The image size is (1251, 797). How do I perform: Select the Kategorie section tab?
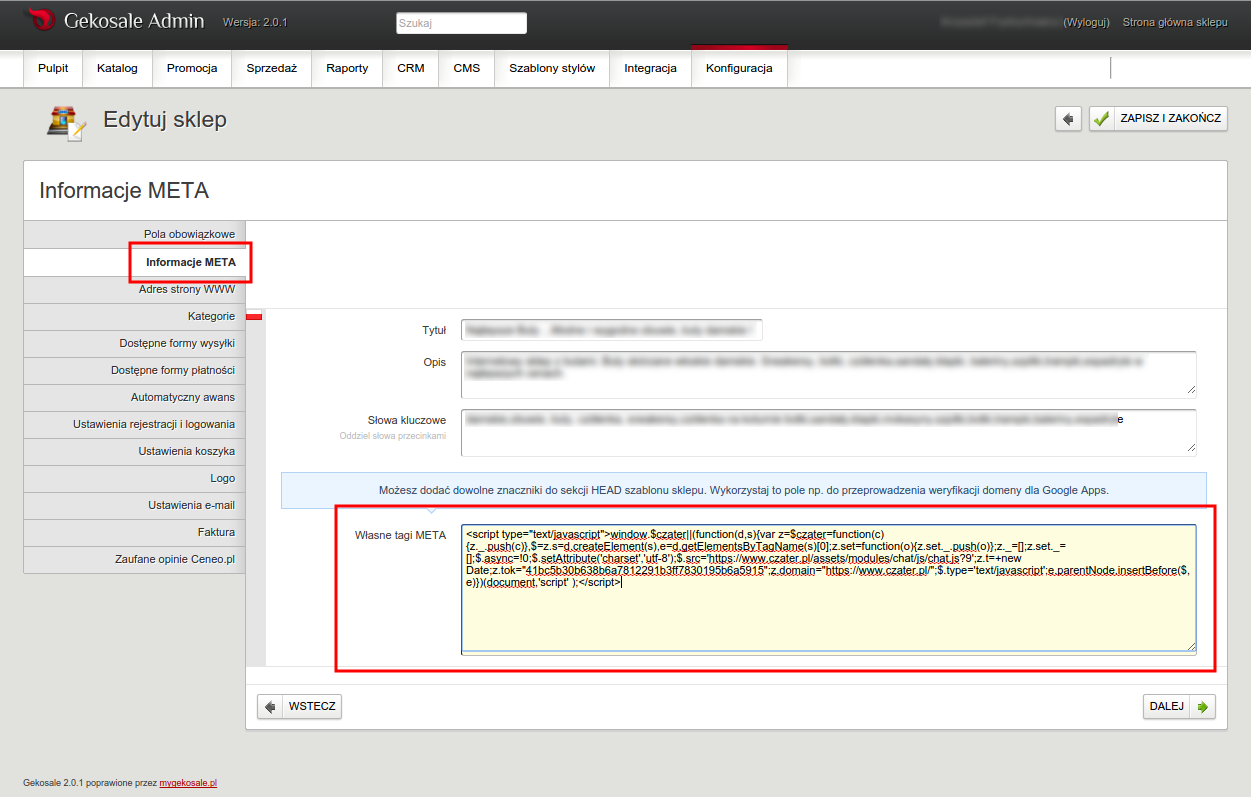(134, 316)
